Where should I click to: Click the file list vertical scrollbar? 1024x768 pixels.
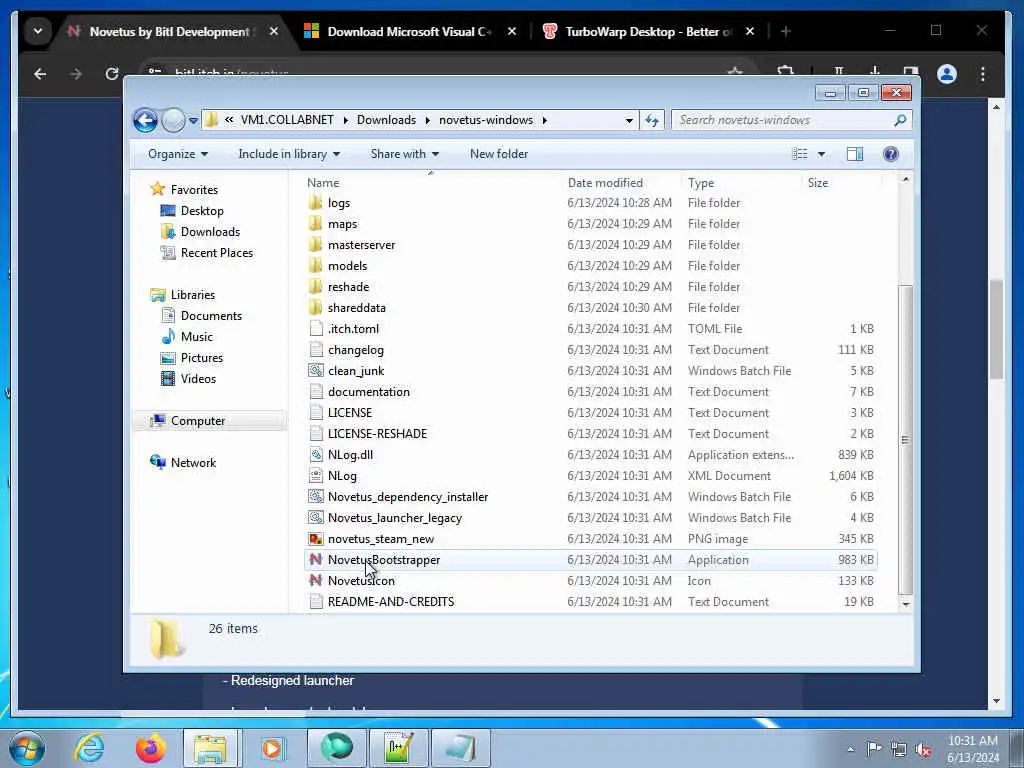click(x=905, y=440)
